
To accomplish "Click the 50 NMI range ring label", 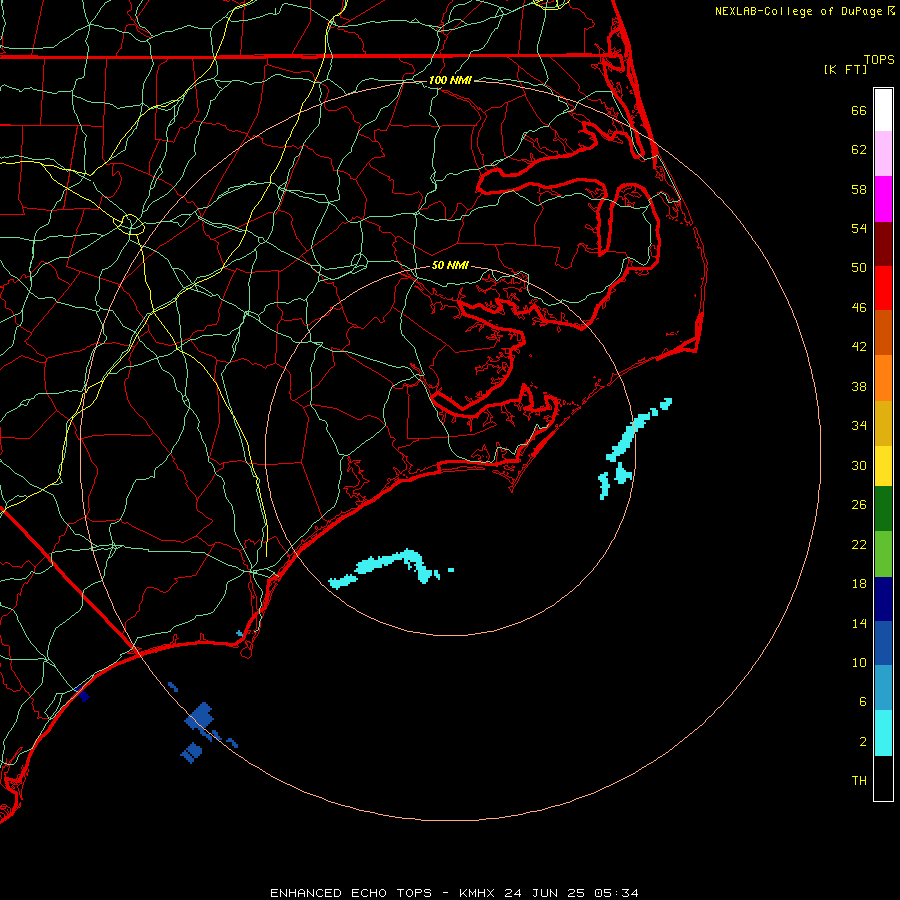I will click(450, 265).
